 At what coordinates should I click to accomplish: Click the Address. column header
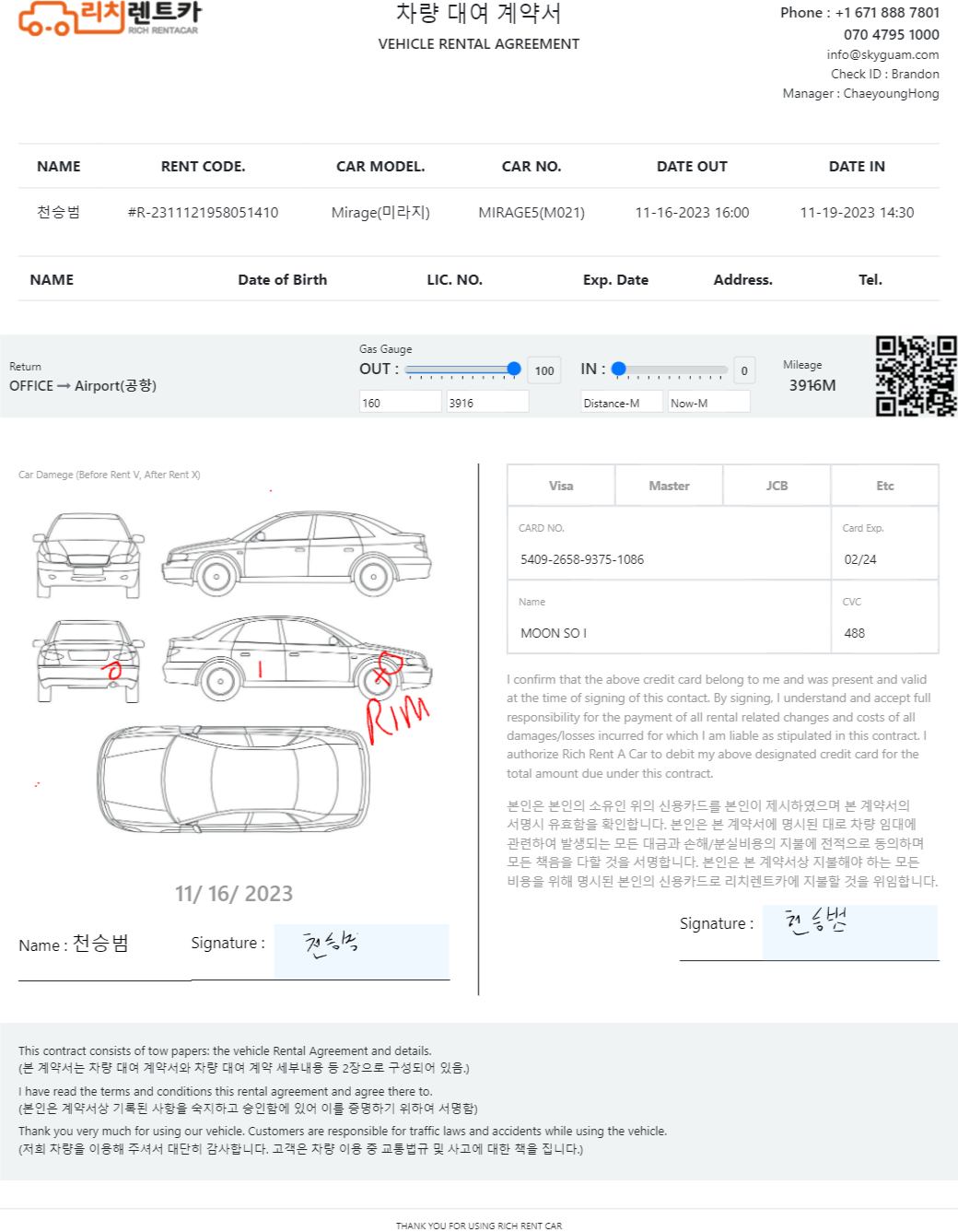[742, 280]
